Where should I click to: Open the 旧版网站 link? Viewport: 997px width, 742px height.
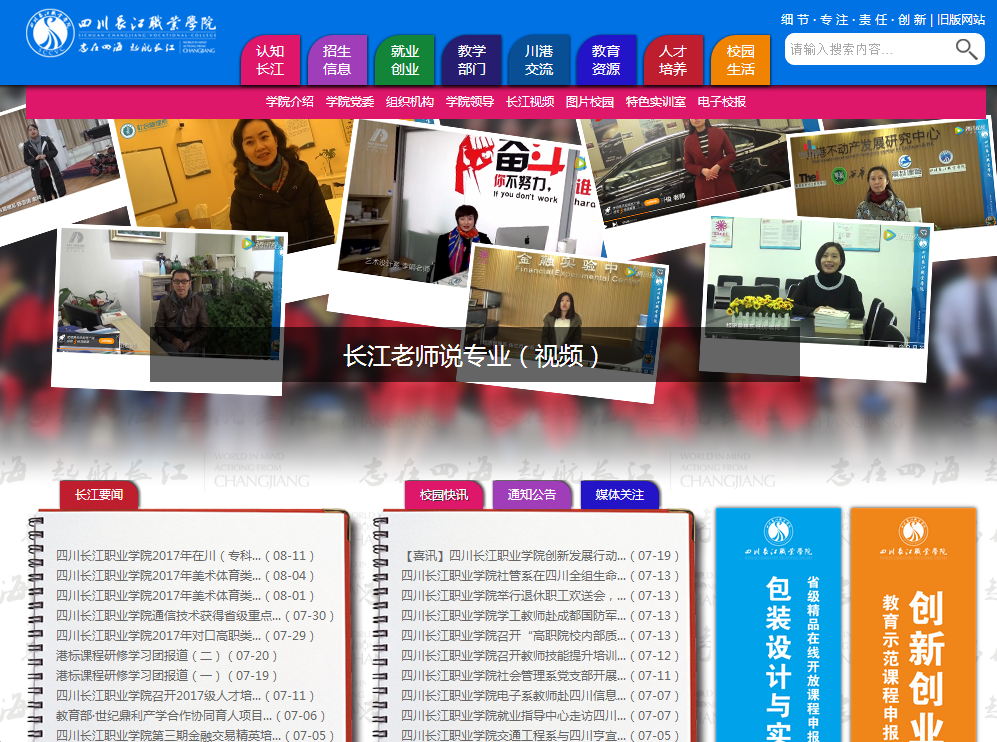click(x=961, y=19)
